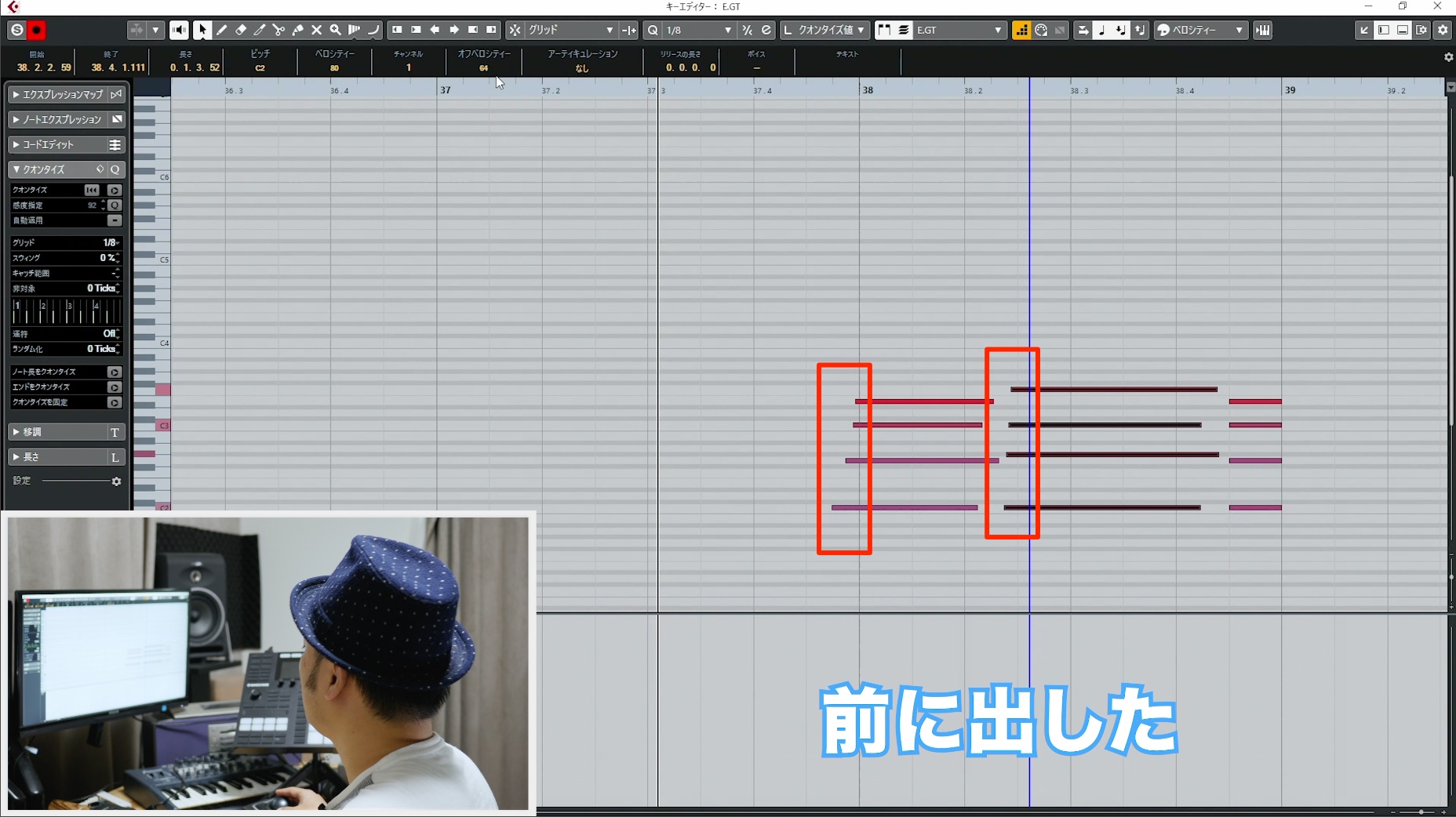The width and height of the screenshot is (1456, 817).
Task: Toggle left zone panel visibility icon
Action: (1383, 30)
